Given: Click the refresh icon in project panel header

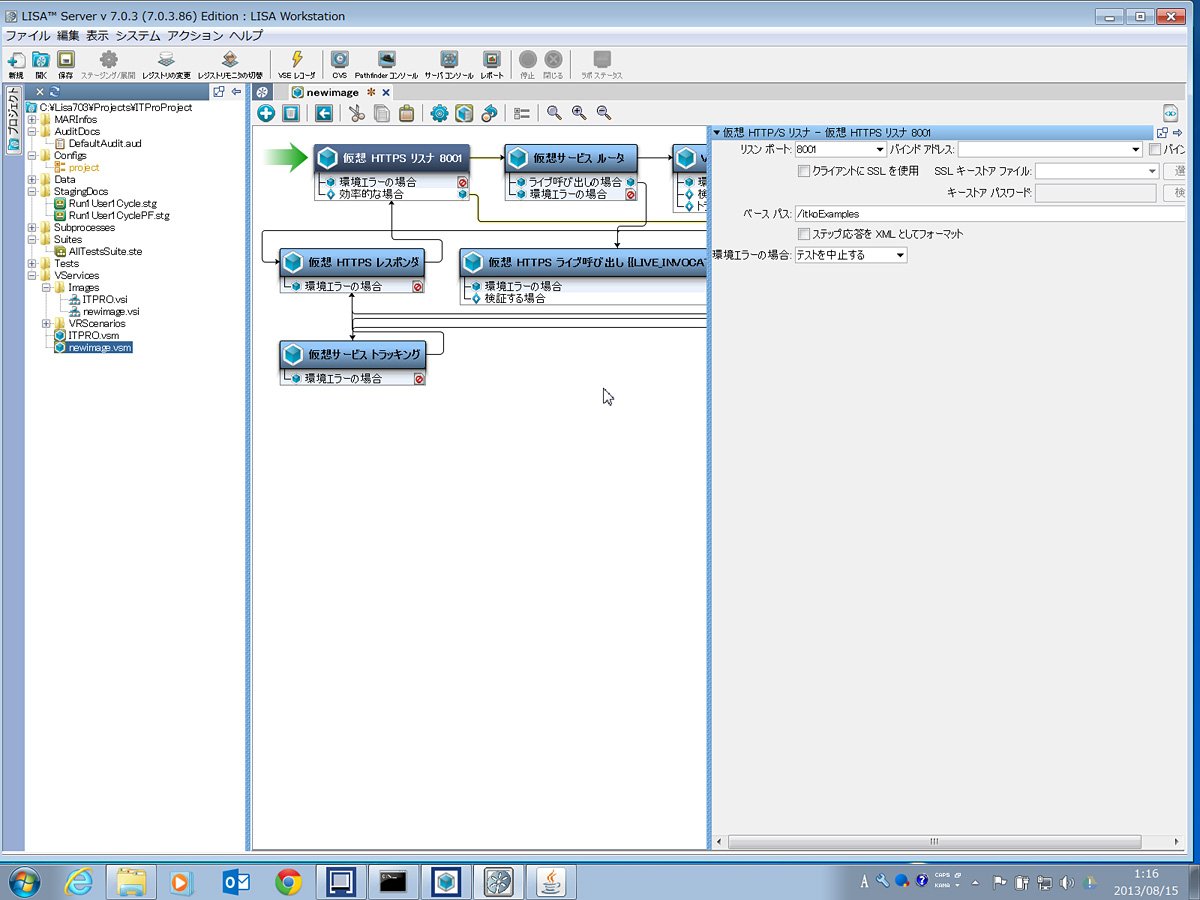Looking at the screenshot, I should (54, 92).
